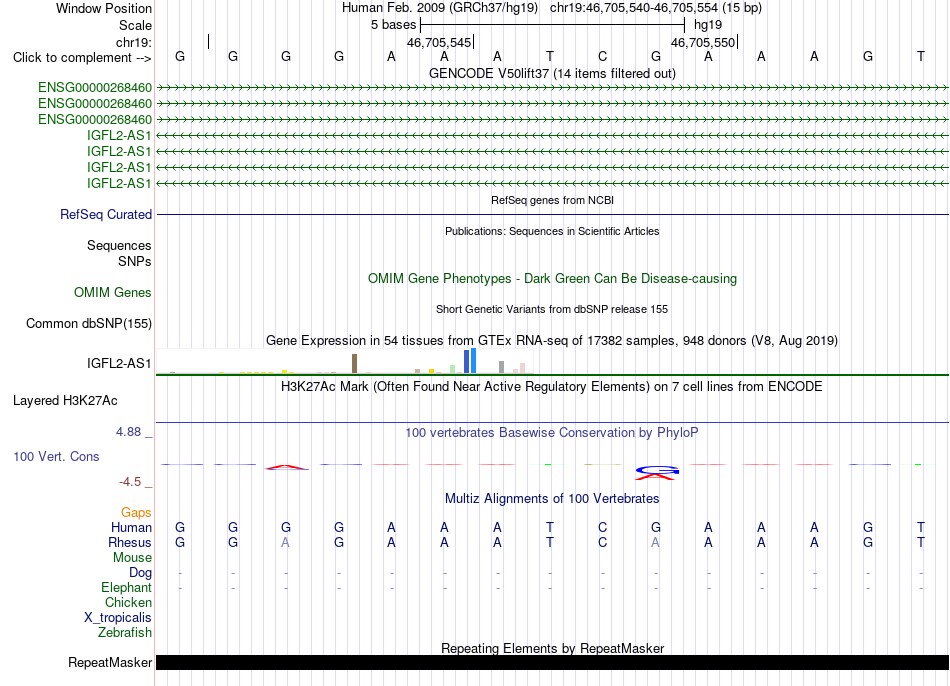Click the gray bar in GTEx expression chart

pyautogui.click(x=502, y=367)
